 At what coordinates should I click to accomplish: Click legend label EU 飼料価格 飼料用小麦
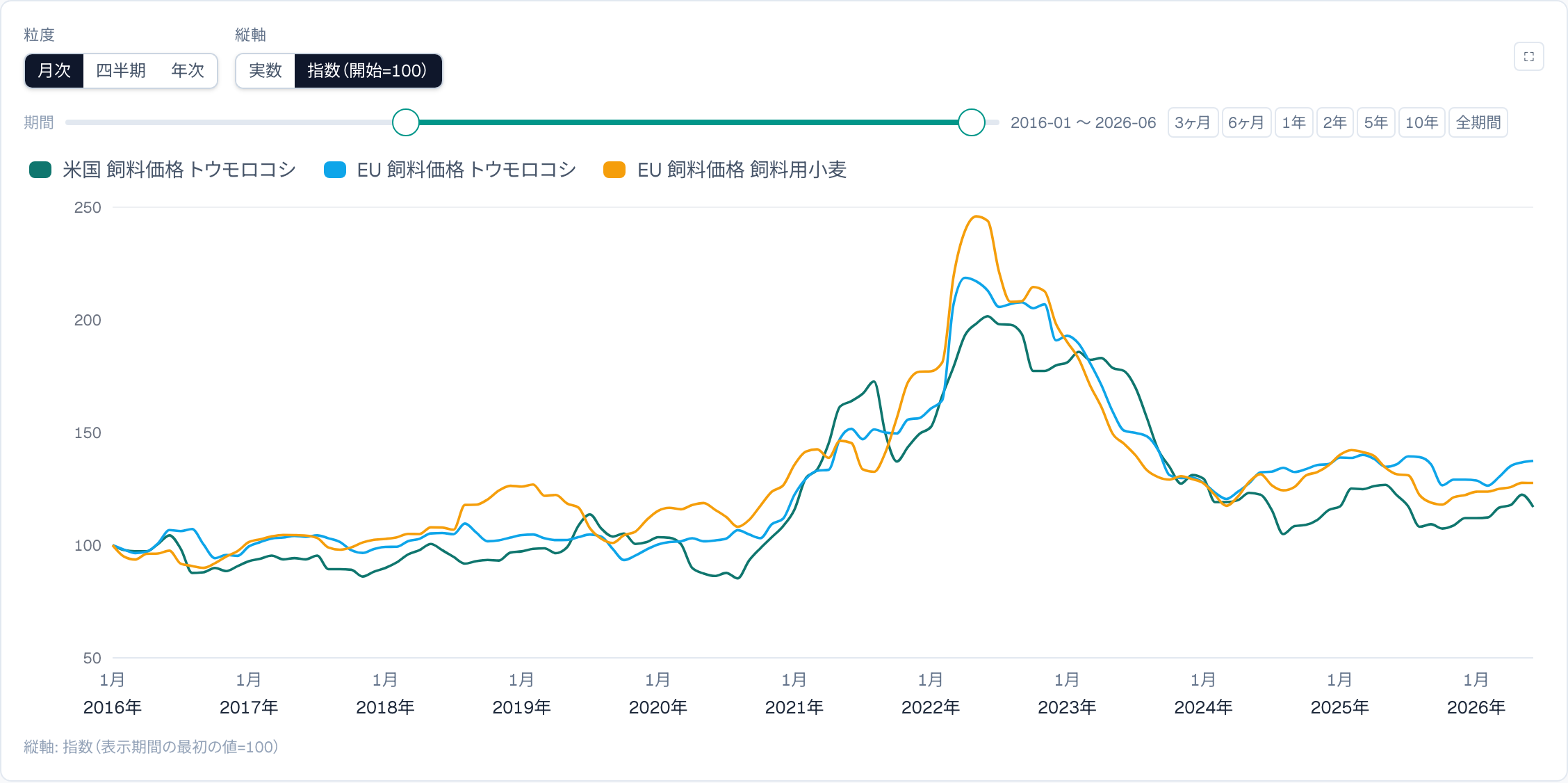(x=742, y=170)
